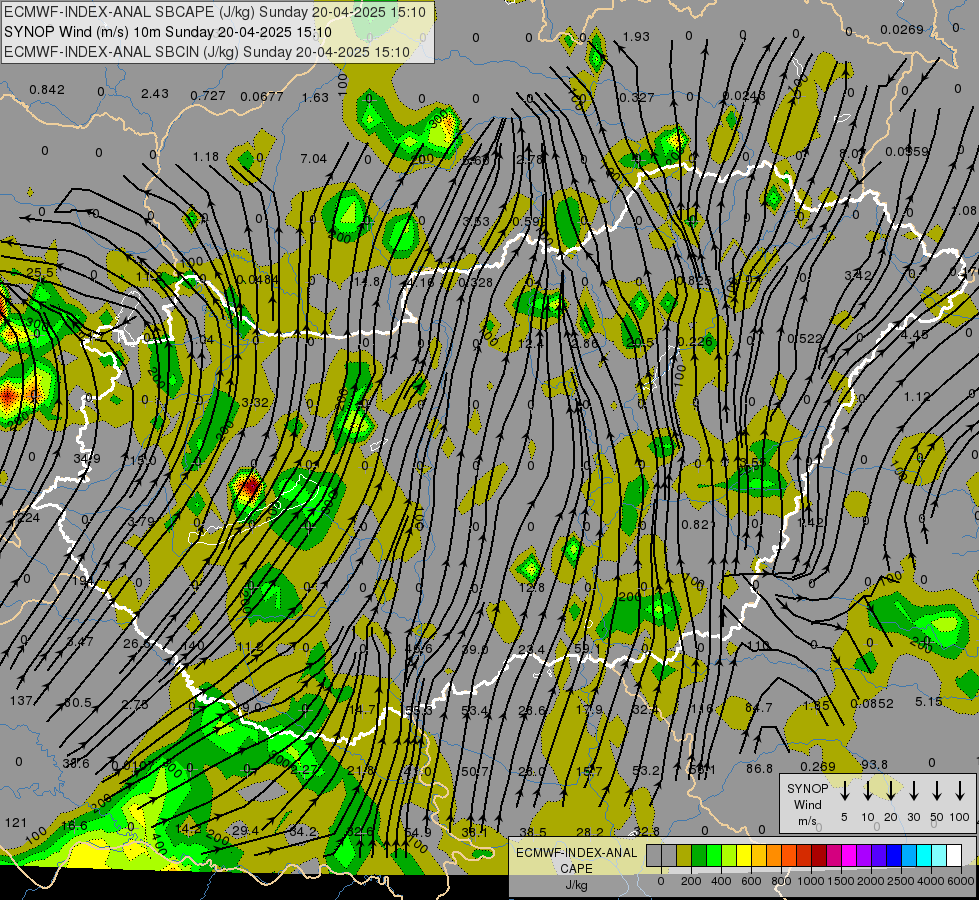The image size is (979, 900).
Task: Click the SYNOP Wind 10m header line
Action: [x=168, y=32]
